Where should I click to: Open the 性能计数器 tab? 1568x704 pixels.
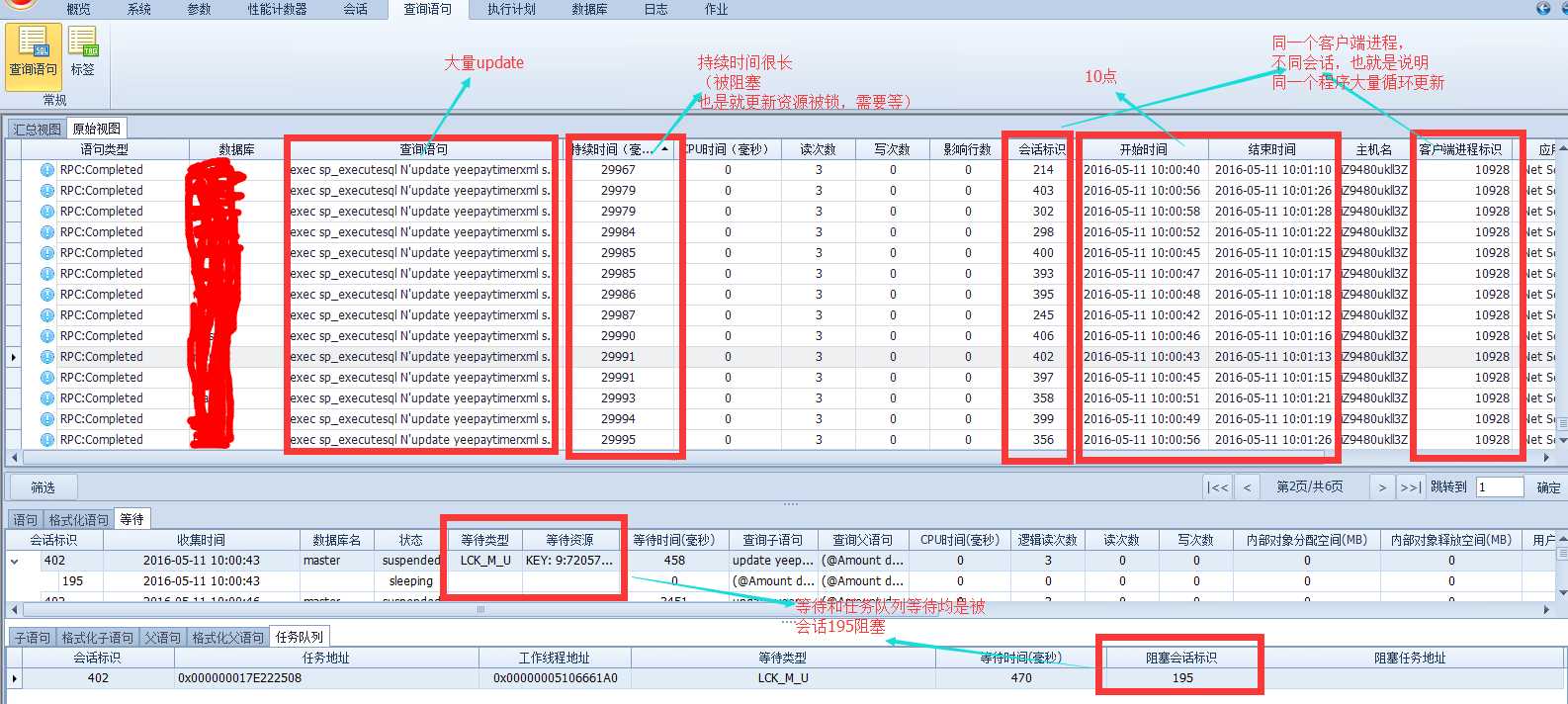pyautogui.click(x=277, y=9)
